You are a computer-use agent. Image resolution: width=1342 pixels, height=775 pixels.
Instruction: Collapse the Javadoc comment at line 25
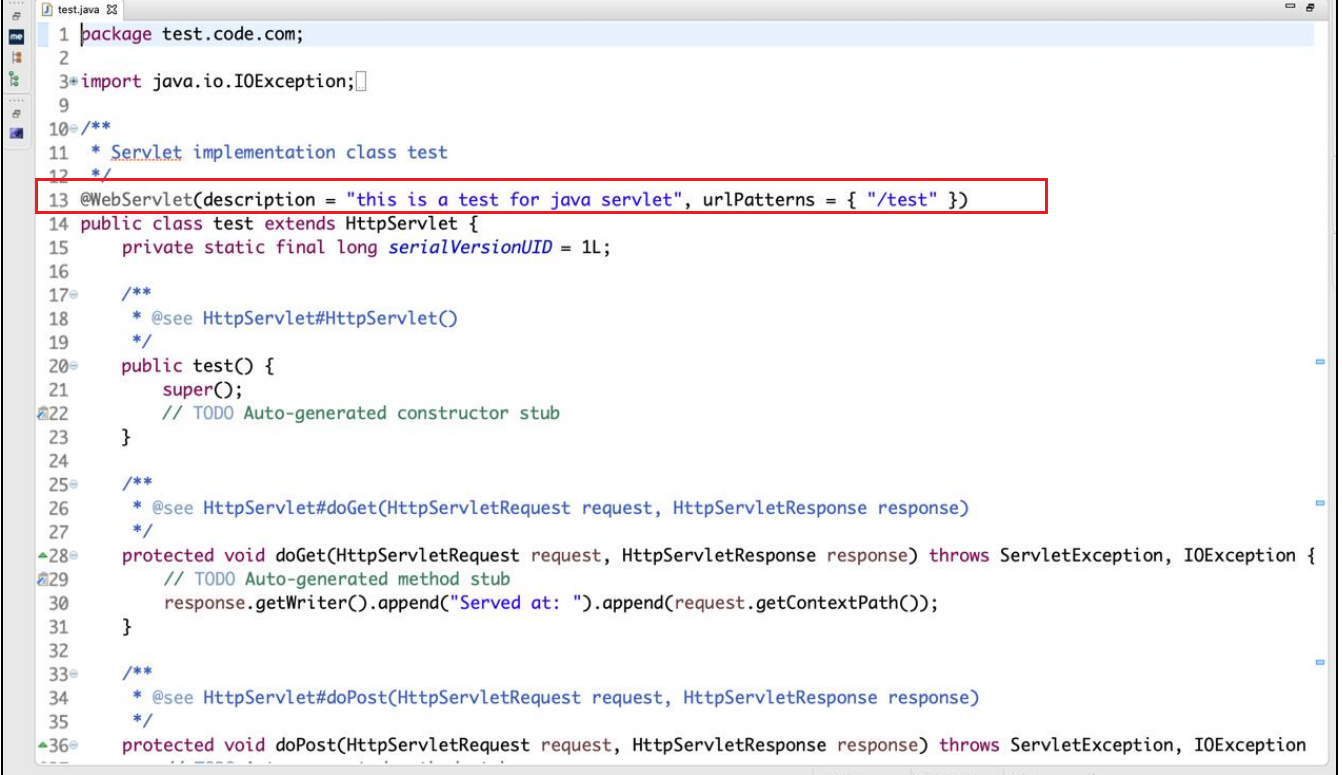pyautogui.click(x=74, y=485)
